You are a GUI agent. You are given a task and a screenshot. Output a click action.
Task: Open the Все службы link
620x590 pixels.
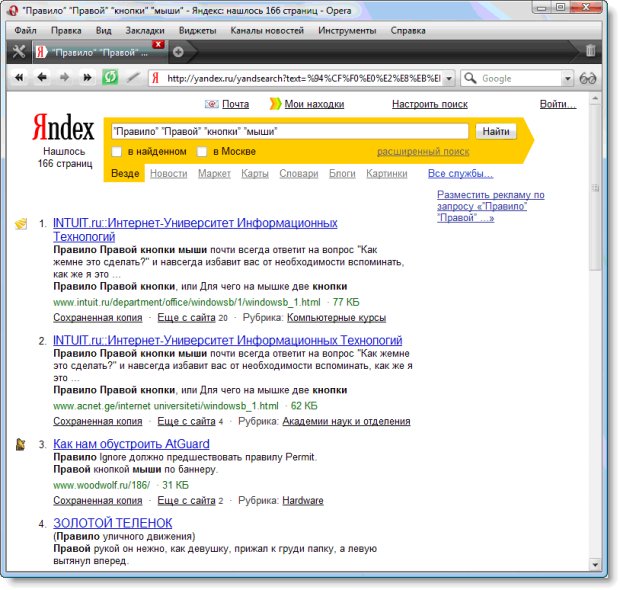461,174
